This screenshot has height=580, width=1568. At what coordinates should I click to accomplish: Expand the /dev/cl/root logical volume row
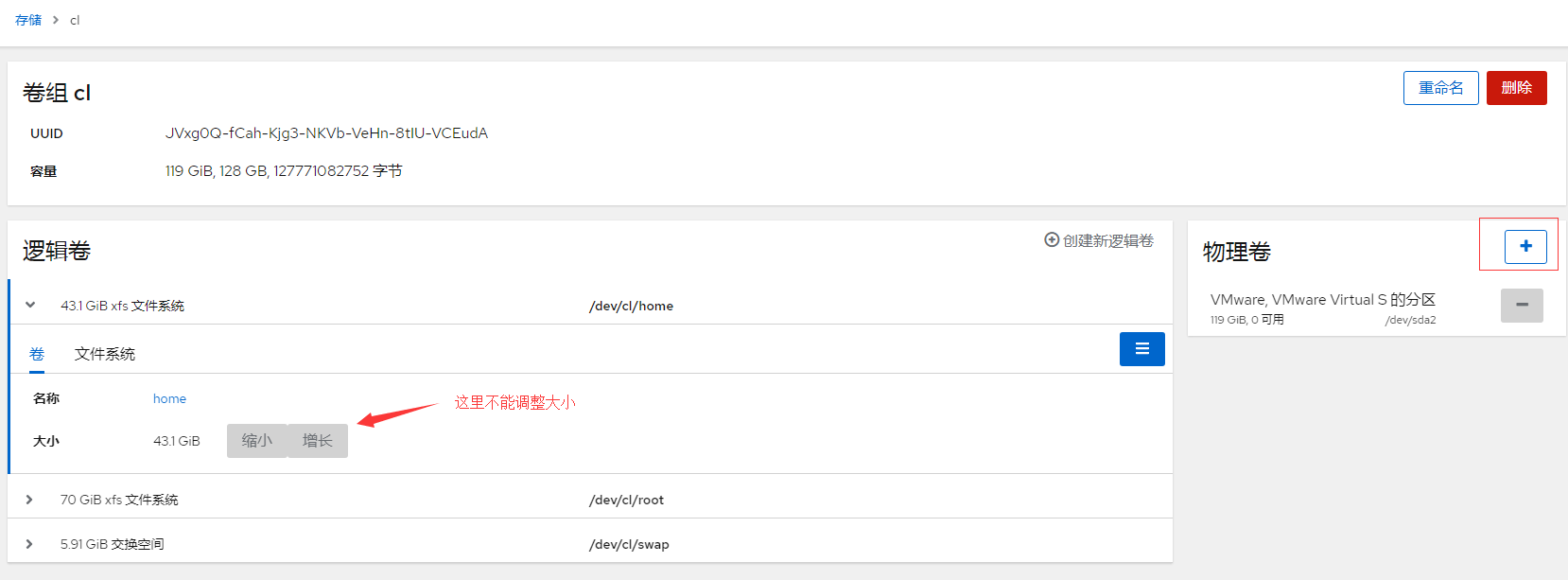(x=29, y=500)
